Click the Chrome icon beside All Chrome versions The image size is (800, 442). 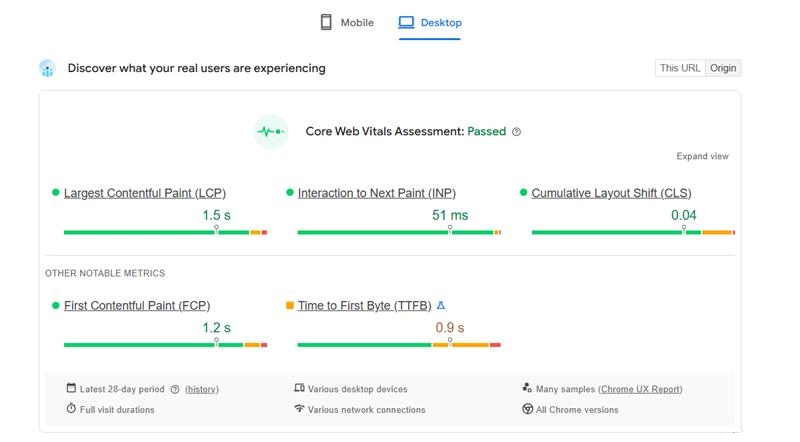[527, 409]
